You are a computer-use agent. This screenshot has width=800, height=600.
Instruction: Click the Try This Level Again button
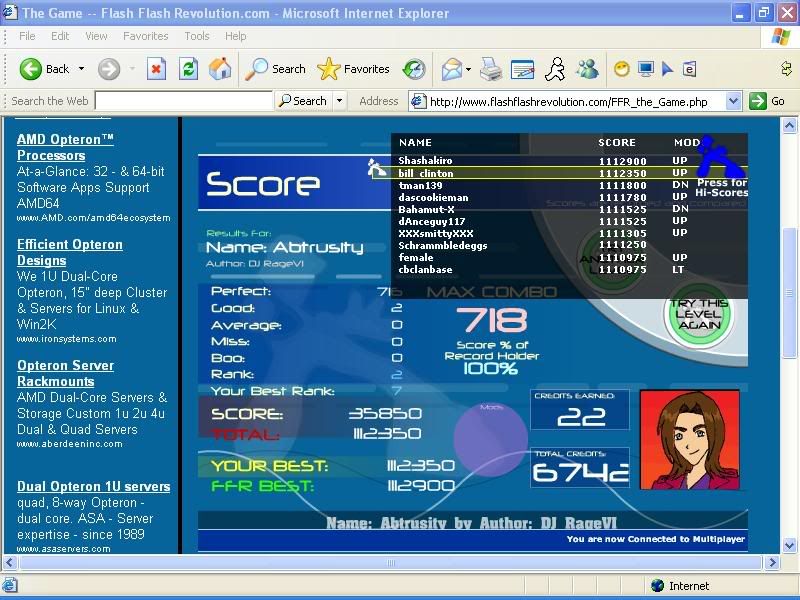point(699,315)
